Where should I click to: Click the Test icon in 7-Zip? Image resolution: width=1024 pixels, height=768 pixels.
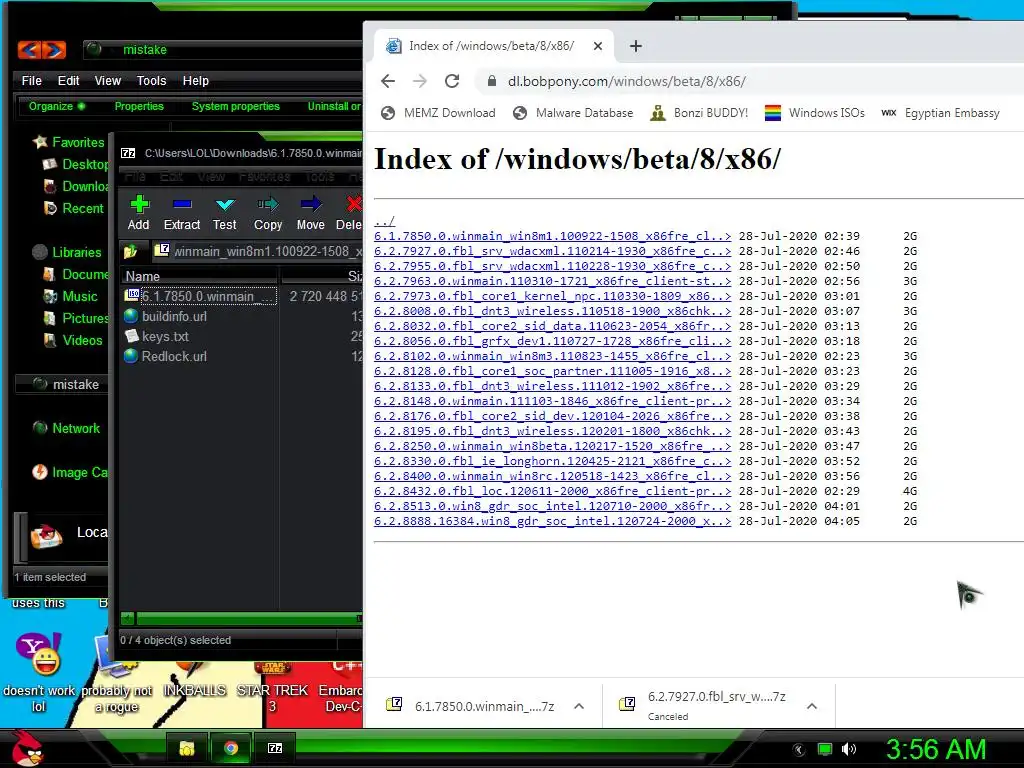225,212
